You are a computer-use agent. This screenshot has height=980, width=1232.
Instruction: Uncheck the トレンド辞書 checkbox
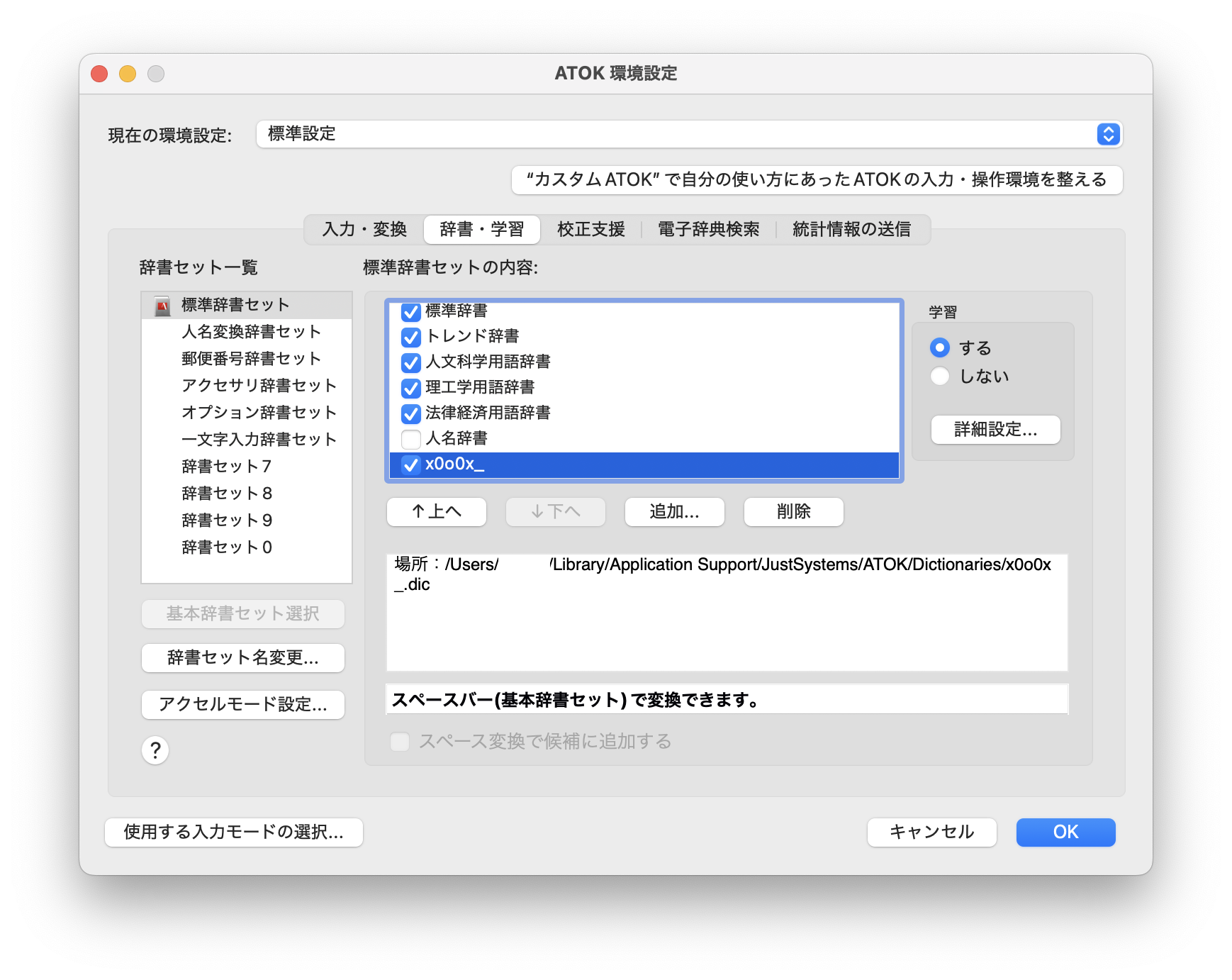[x=410, y=337]
